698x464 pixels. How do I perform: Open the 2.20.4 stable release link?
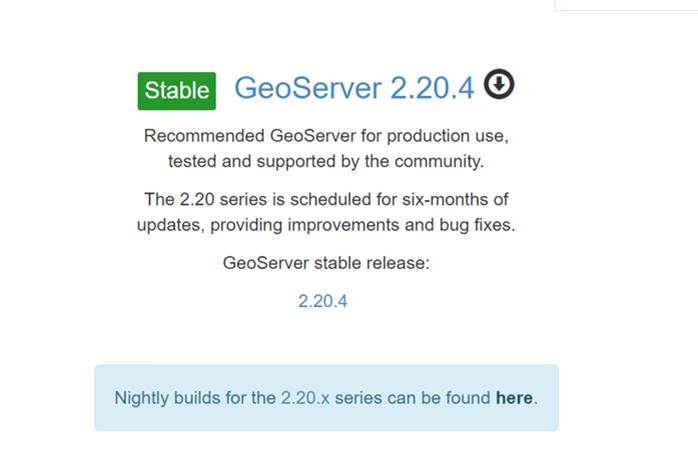pos(323,301)
